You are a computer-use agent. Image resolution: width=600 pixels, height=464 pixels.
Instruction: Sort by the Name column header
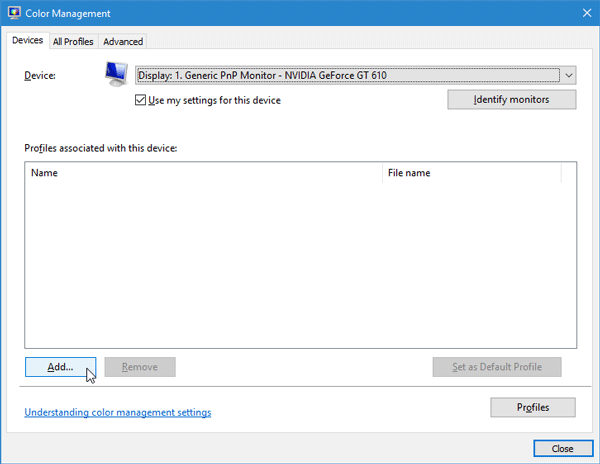tap(204, 173)
